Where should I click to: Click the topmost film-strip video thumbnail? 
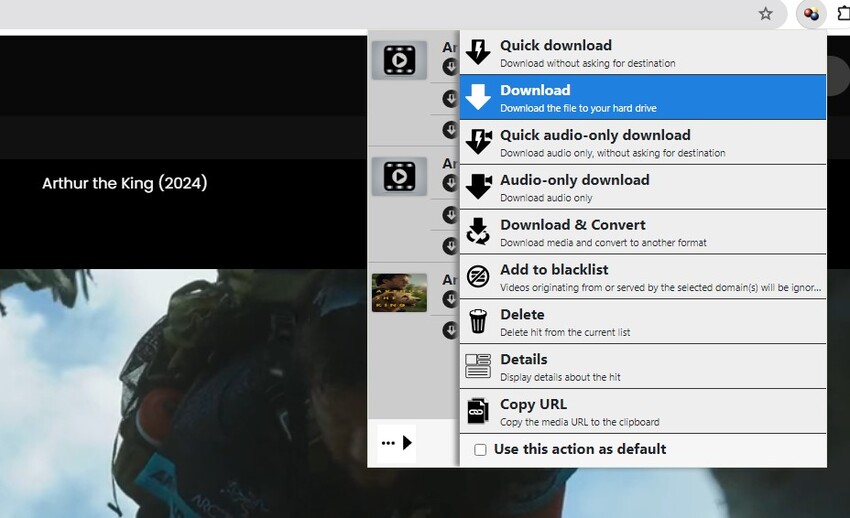[400, 60]
